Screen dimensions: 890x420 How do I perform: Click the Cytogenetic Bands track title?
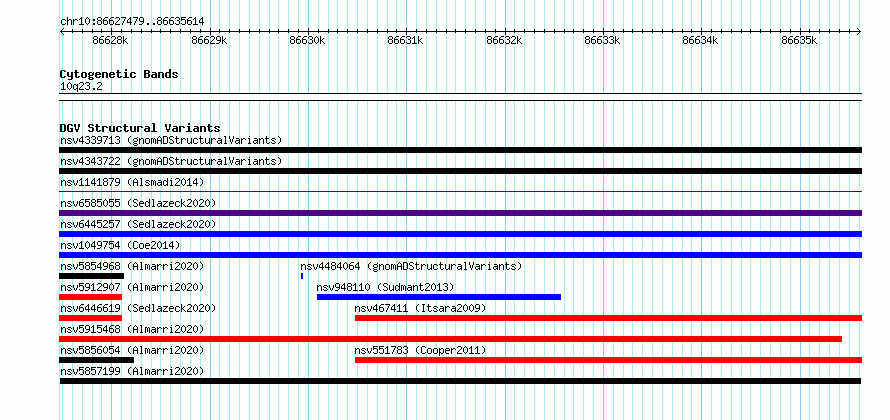pos(119,74)
